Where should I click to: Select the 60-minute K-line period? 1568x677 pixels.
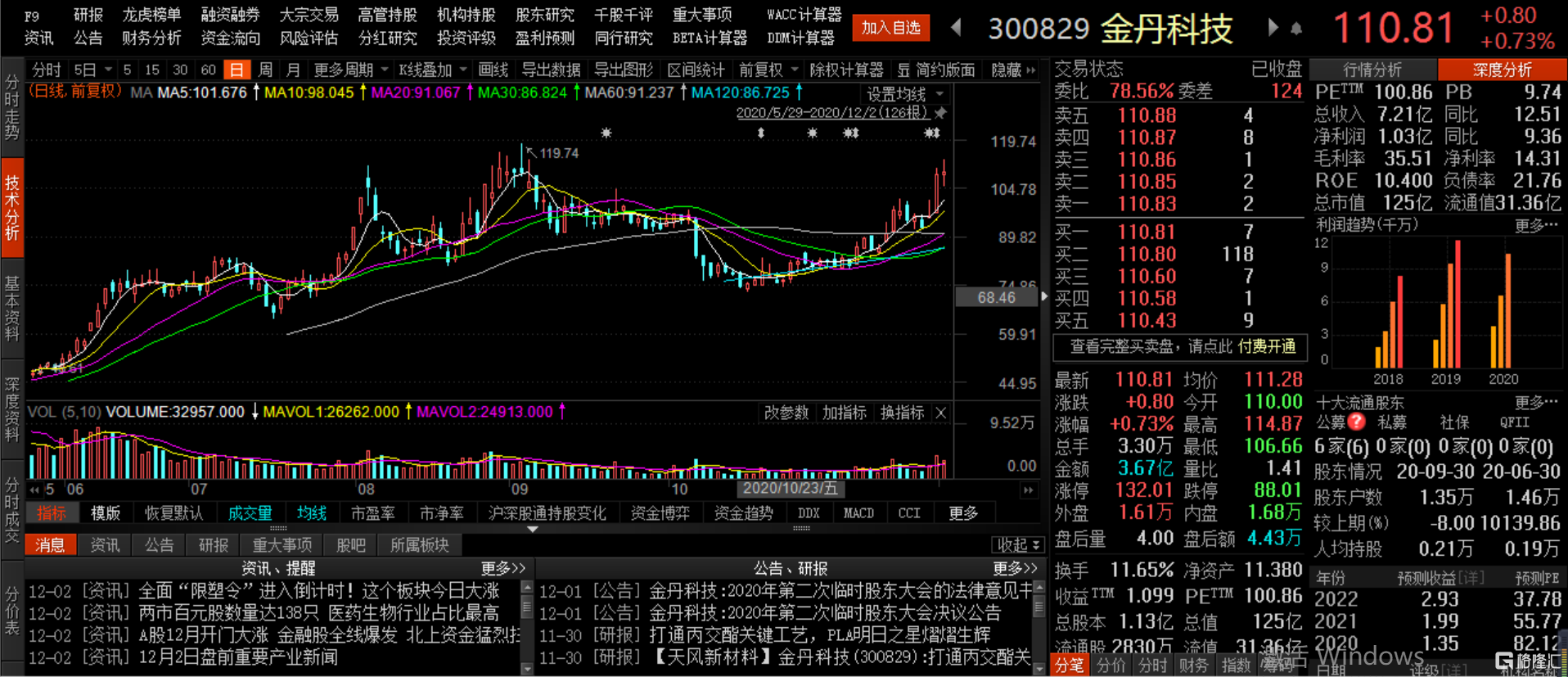(208, 70)
